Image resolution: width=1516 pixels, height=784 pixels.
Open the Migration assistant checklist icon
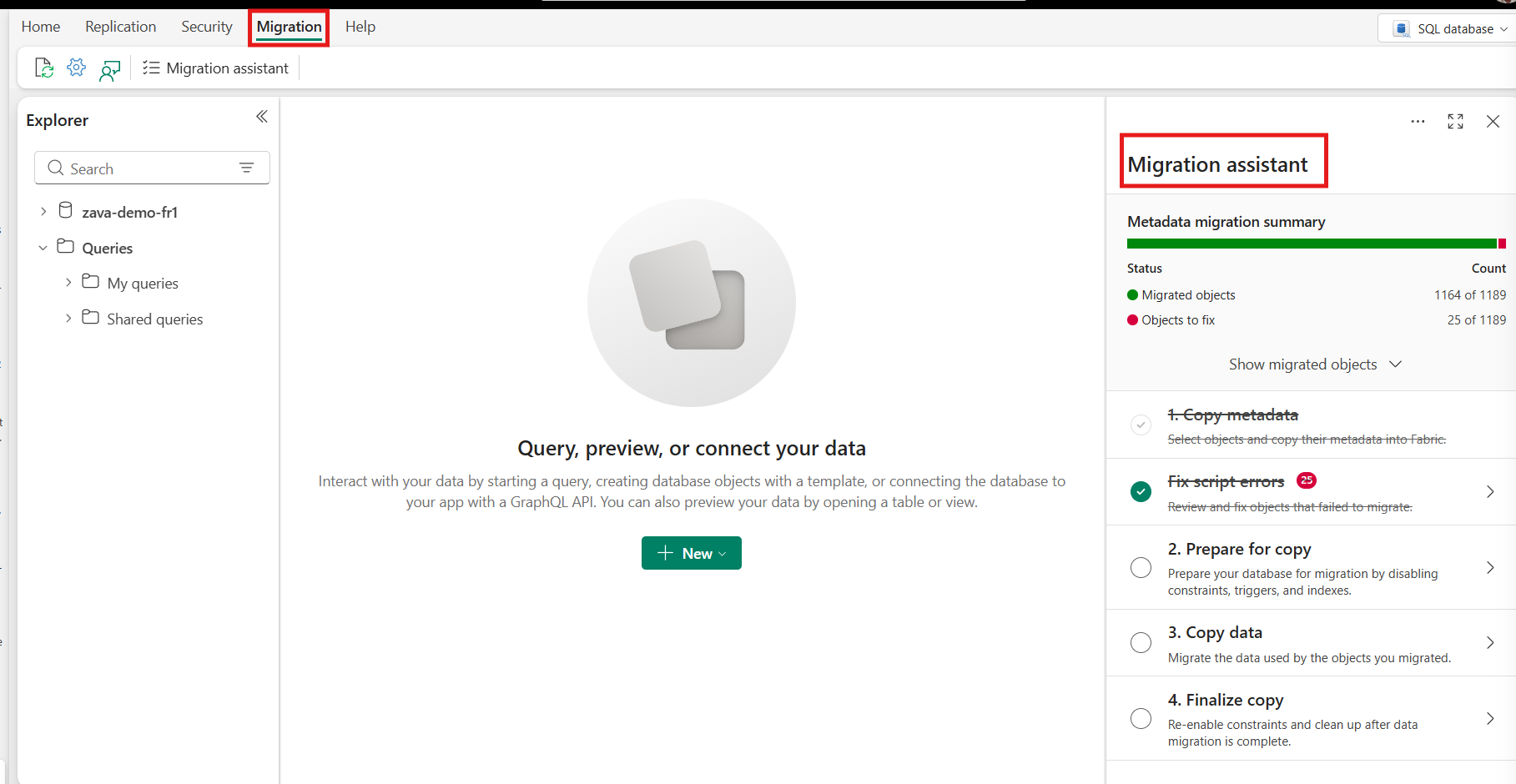151,68
